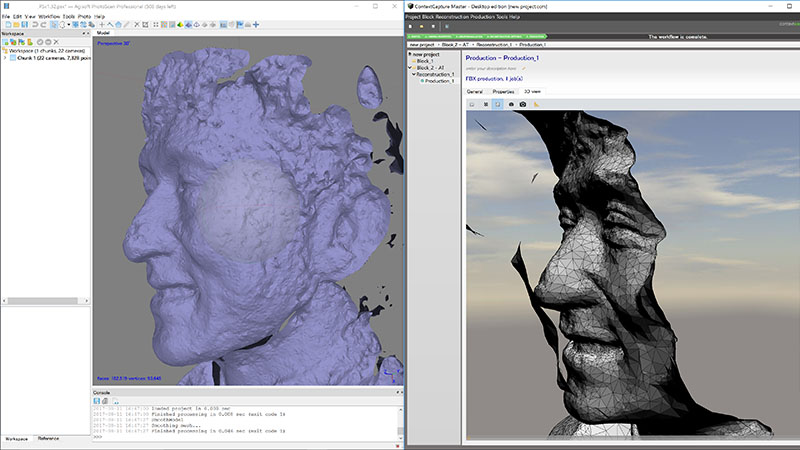Viewport: 800px width, 450px height.
Task: Select Workspace root item in tree
Action: (47, 51)
